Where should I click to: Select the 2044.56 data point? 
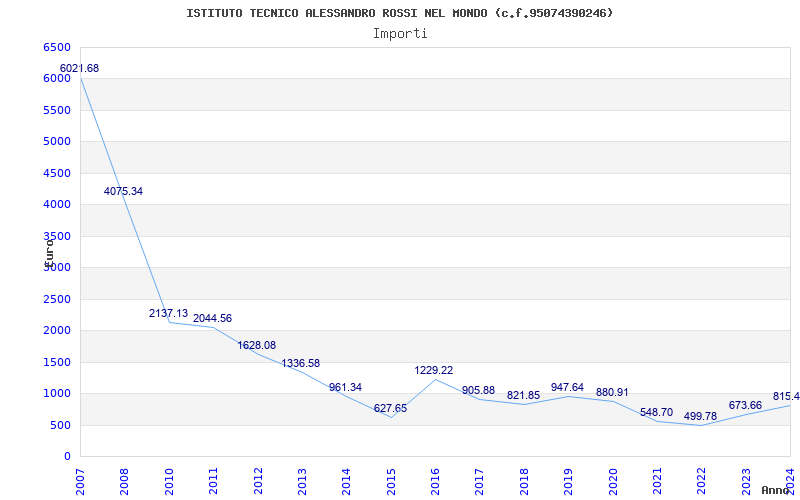click(212, 318)
